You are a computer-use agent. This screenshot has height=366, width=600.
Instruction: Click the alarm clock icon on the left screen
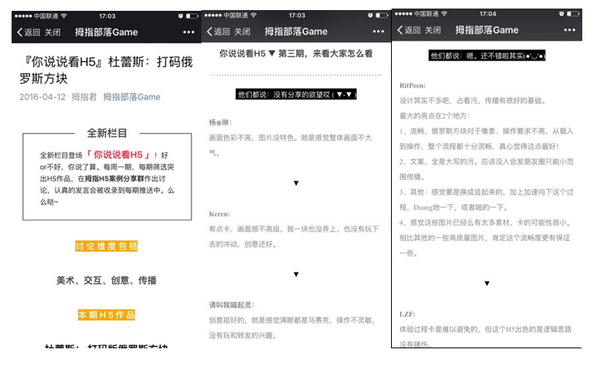(181, 16)
